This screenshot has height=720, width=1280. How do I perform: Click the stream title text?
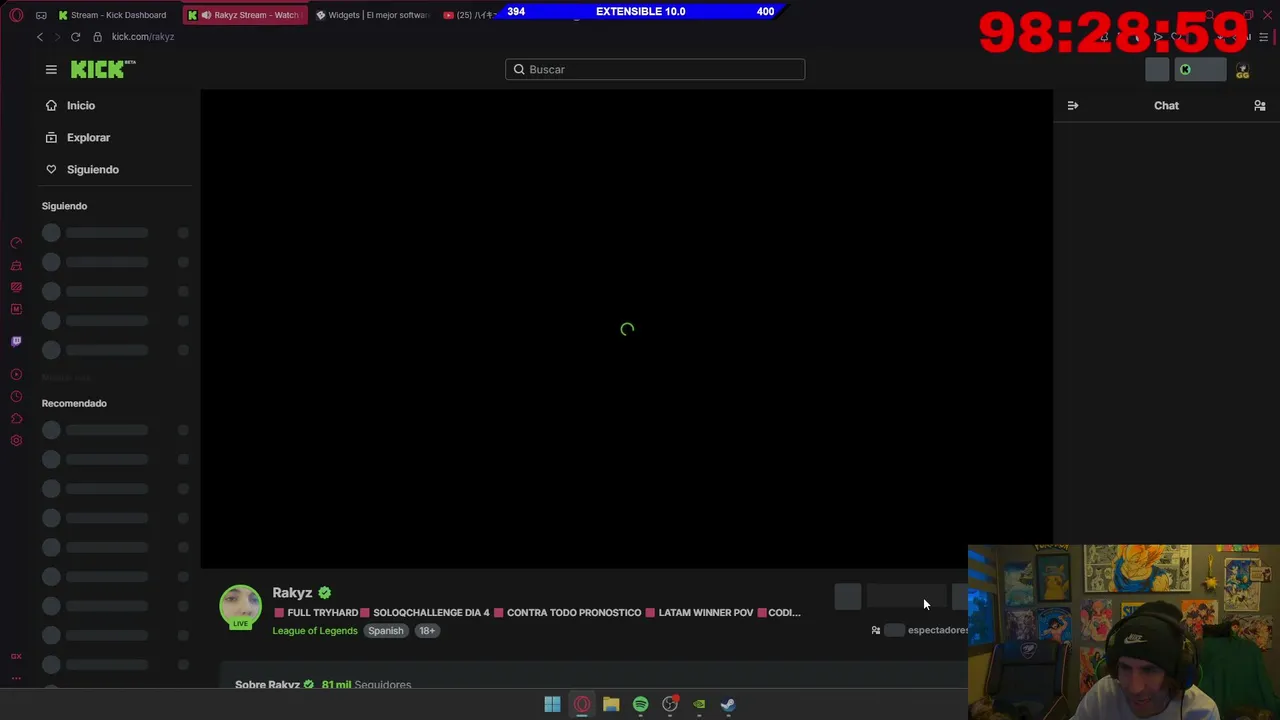pos(537,613)
